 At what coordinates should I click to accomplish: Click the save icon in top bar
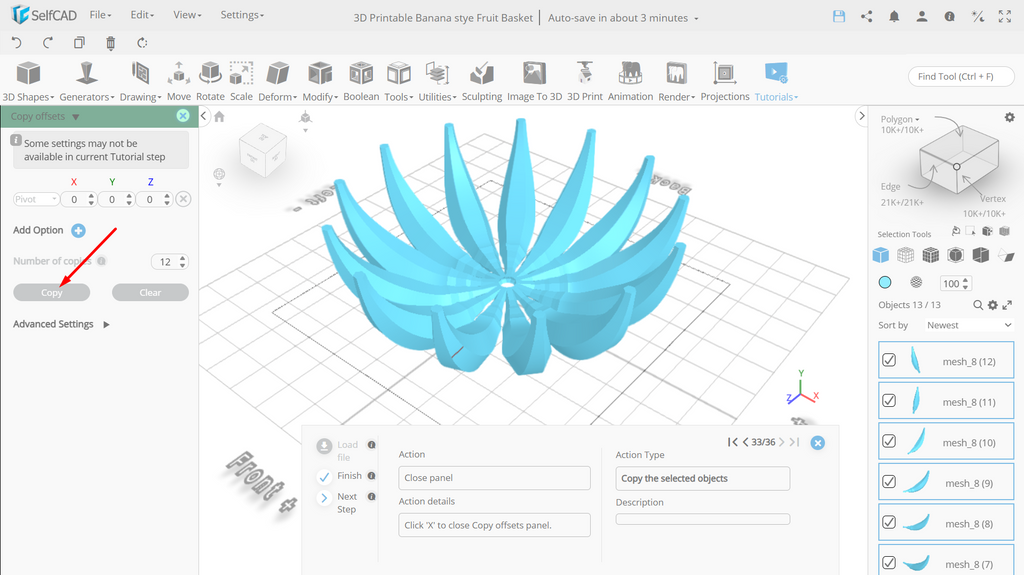click(839, 17)
